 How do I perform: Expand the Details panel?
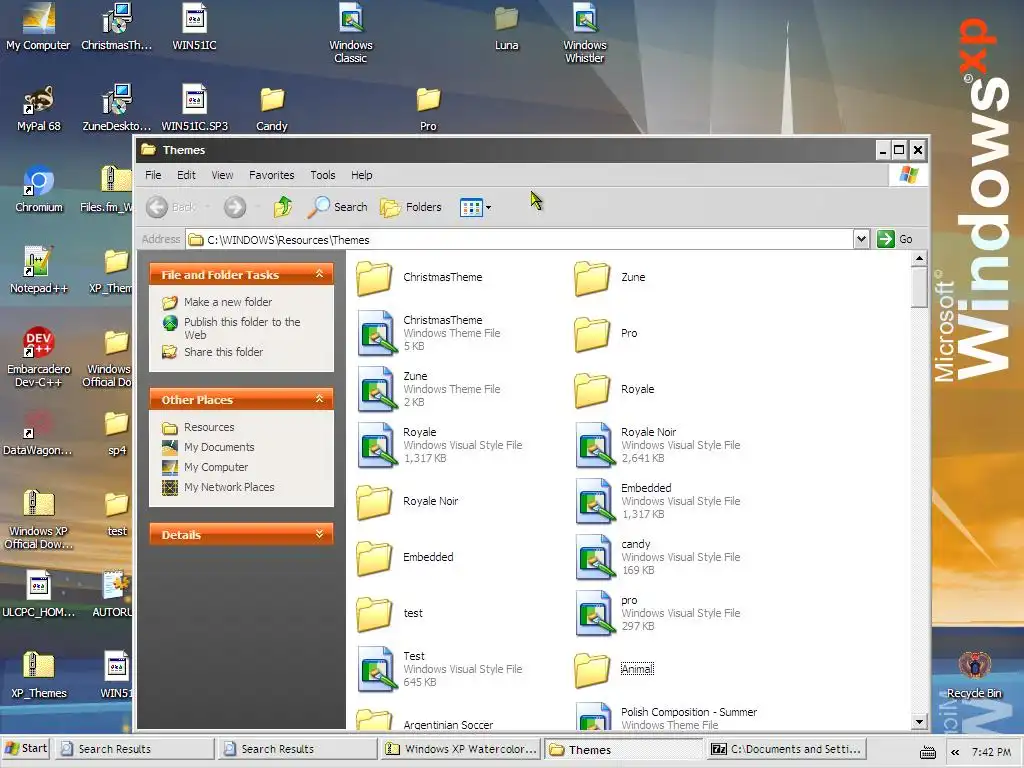tap(319, 534)
